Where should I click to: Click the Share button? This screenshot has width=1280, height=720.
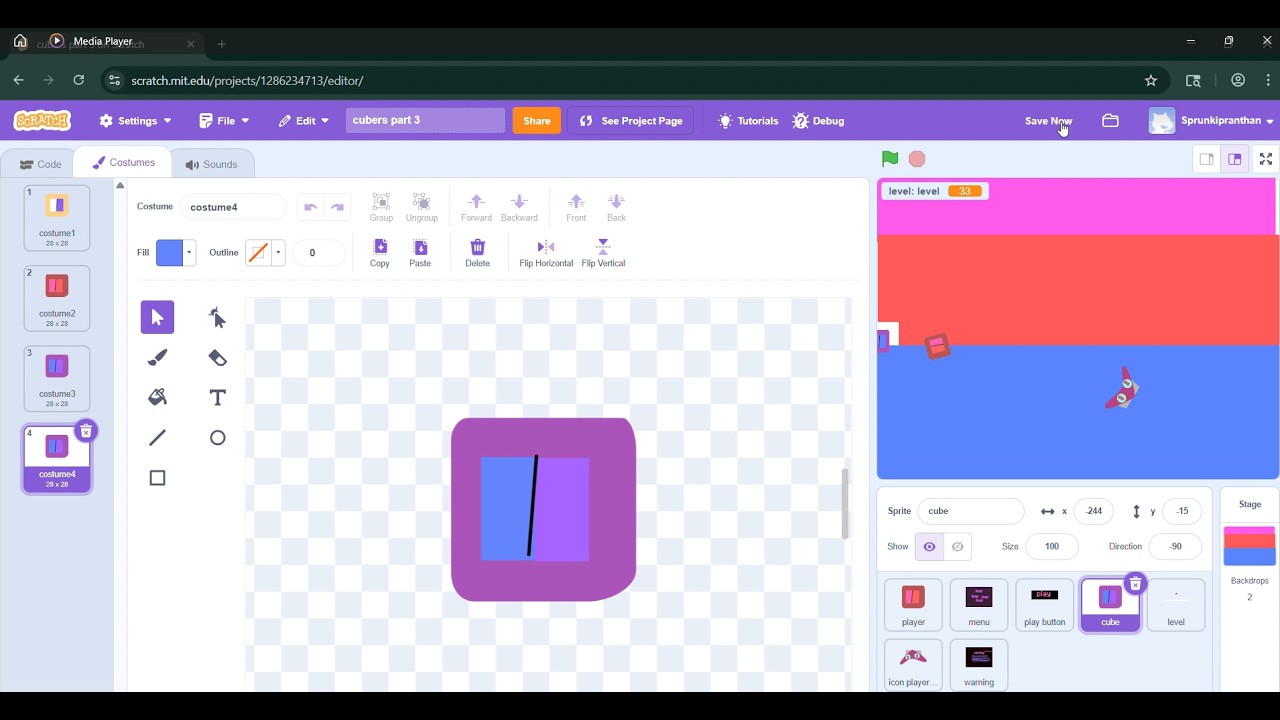coord(537,120)
